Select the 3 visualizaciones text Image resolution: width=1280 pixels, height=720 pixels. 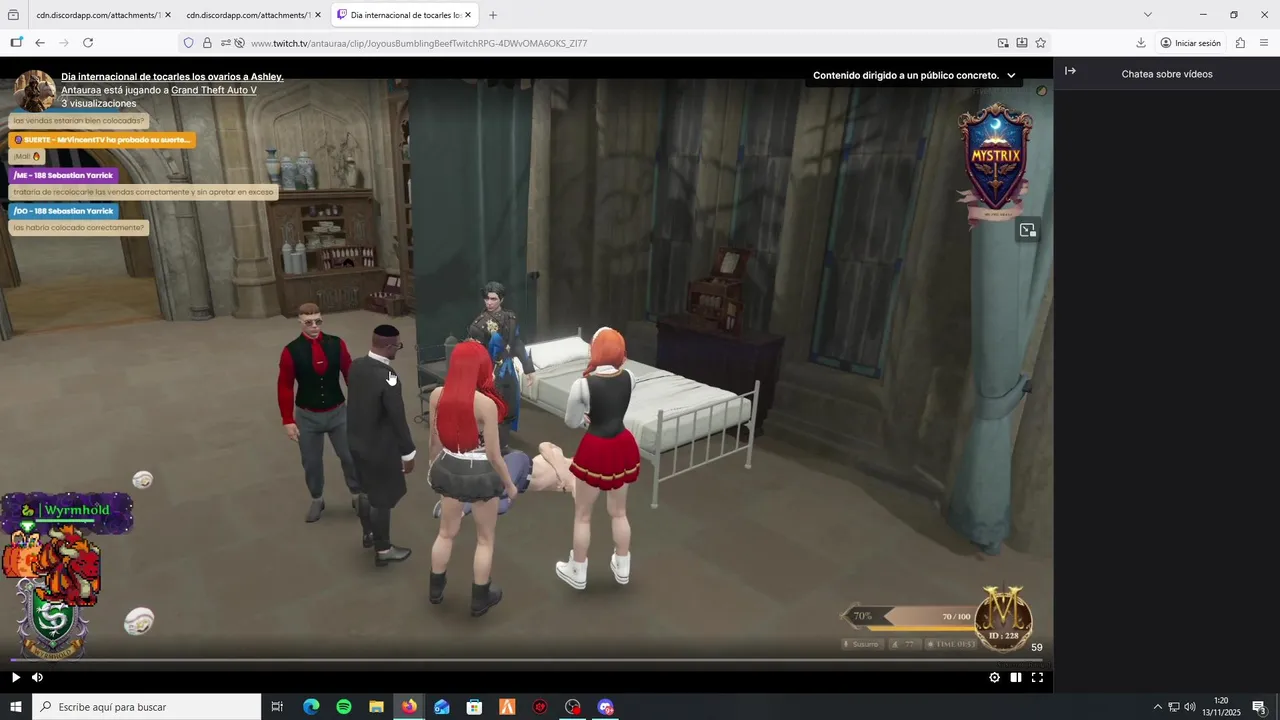[x=98, y=103]
